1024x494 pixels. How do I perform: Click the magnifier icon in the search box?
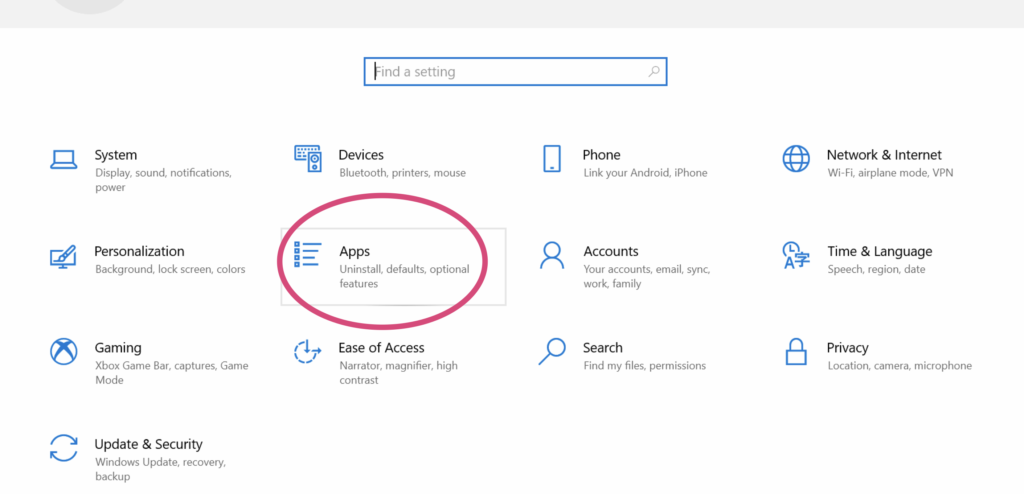[654, 72]
